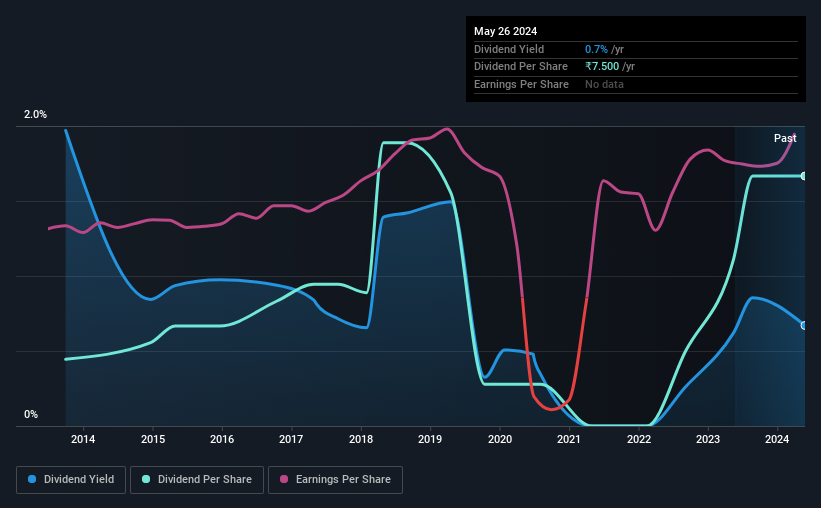Click the teal Dividend Per Share legend dot
This screenshot has width=821, height=508.
[x=146, y=479]
